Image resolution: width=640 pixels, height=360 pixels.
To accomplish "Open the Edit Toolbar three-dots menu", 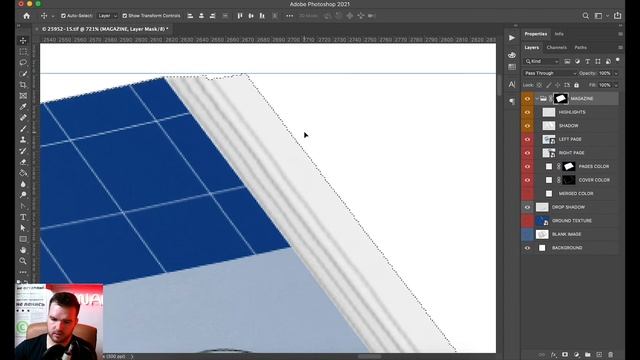I will click(23, 272).
